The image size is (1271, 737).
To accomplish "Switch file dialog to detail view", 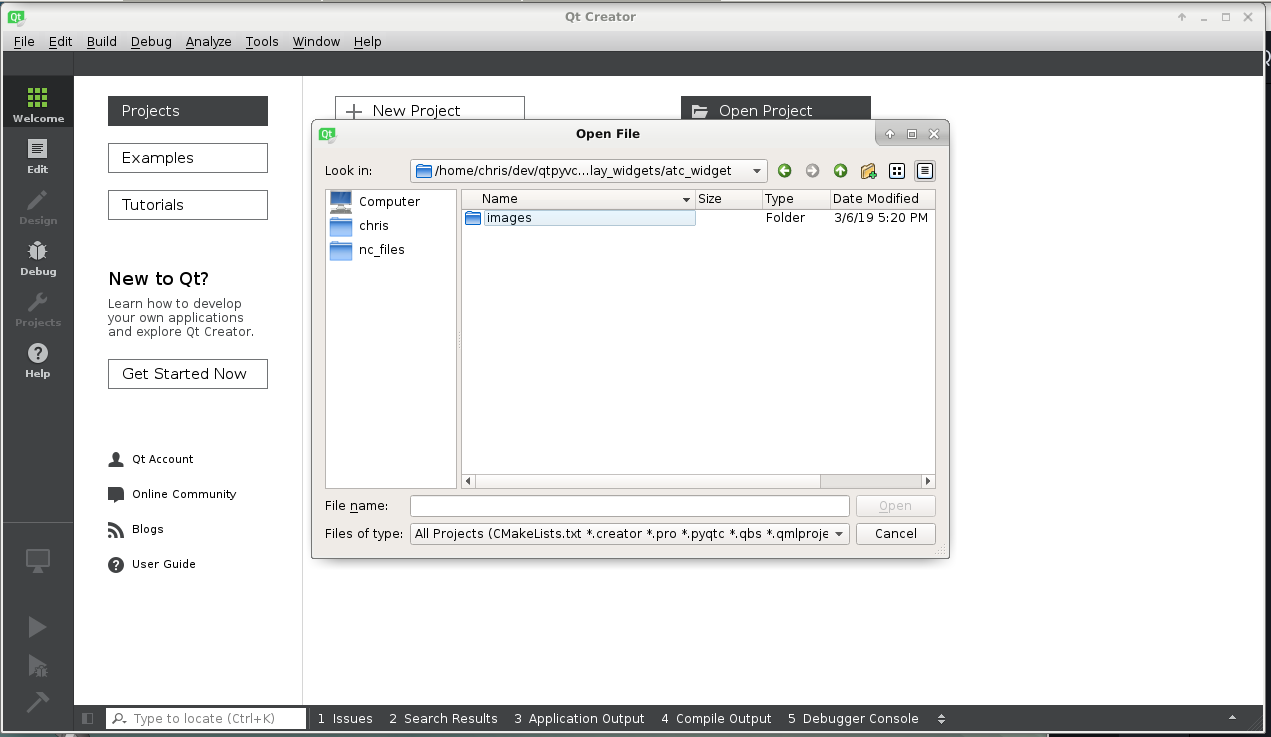I will click(x=925, y=171).
